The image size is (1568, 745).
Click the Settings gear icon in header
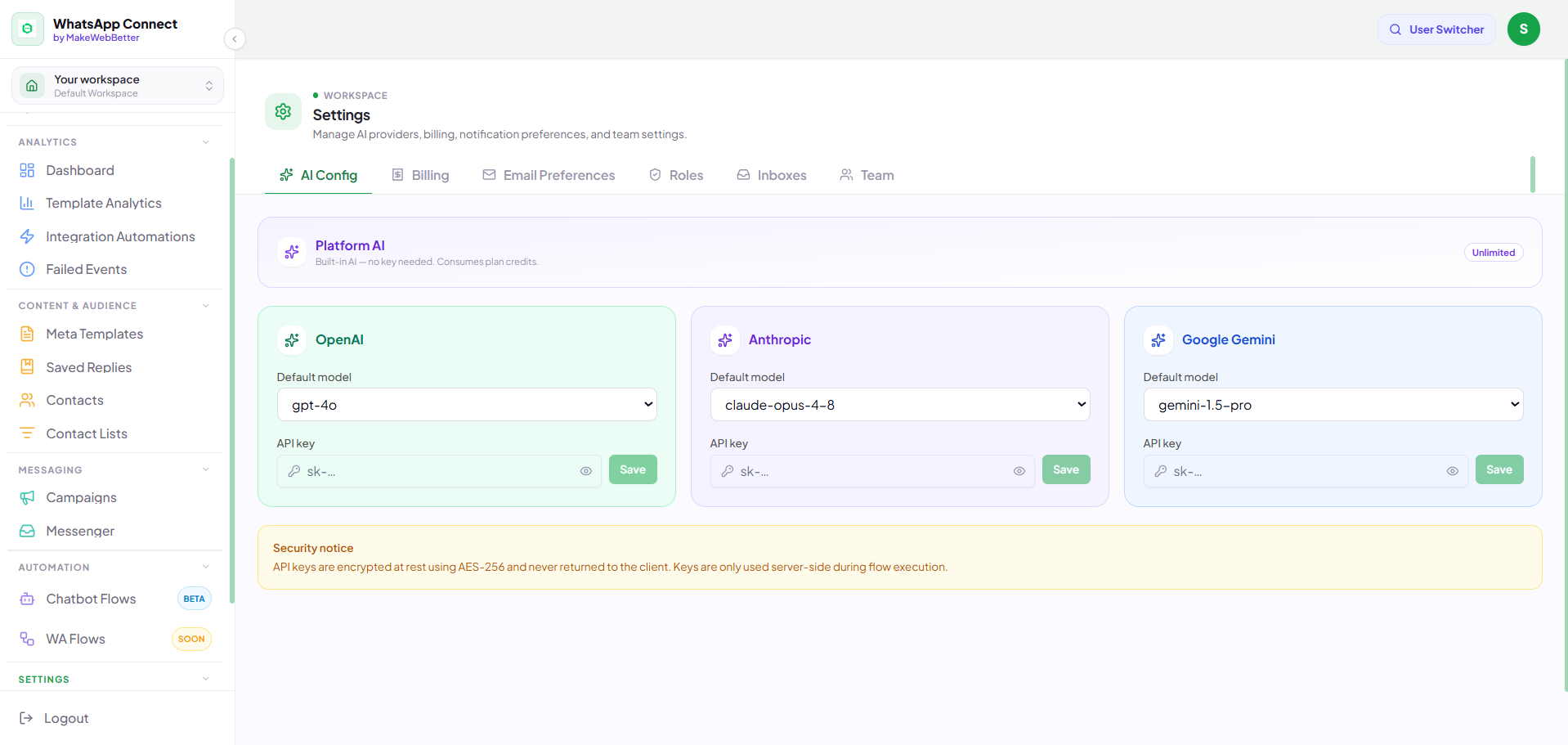coord(283,111)
